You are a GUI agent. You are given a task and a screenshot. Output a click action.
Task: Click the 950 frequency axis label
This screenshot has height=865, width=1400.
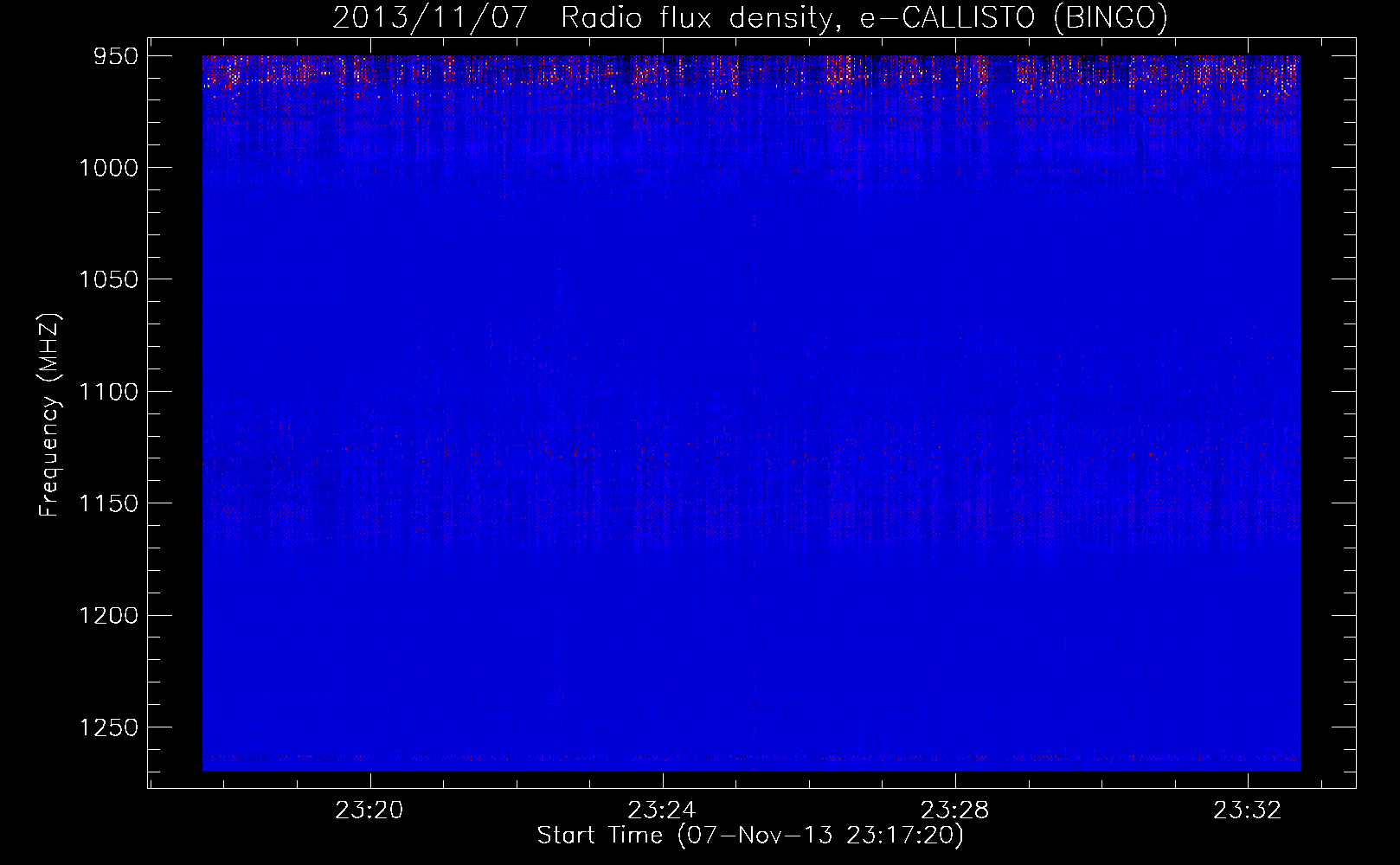(x=115, y=56)
